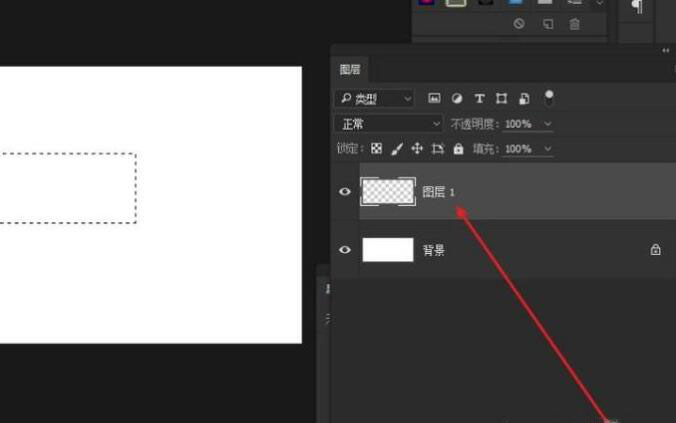
Task: Filter layers by text type
Action: pos(479,98)
